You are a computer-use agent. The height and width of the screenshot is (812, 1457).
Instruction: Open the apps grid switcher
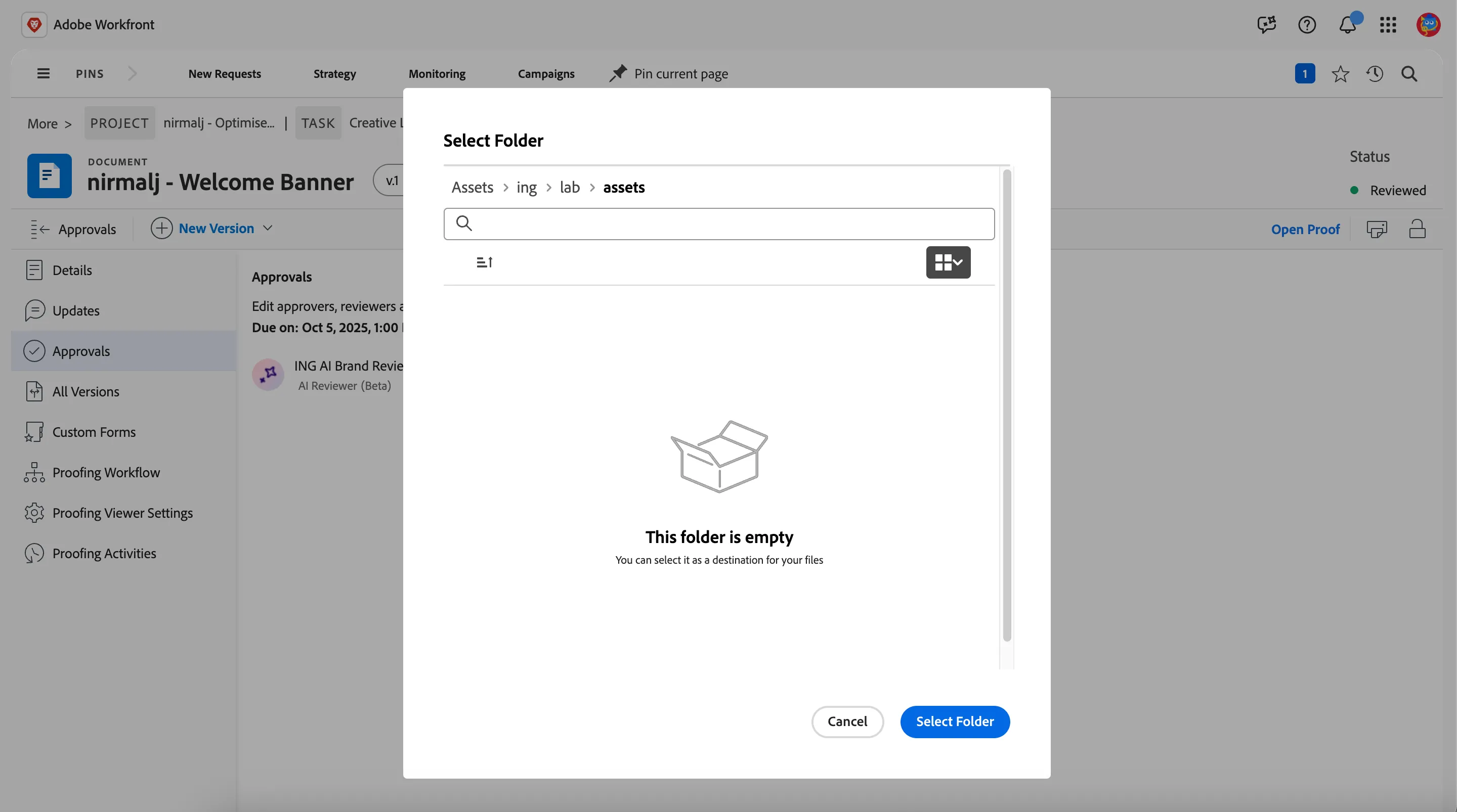pyautogui.click(x=1388, y=24)
